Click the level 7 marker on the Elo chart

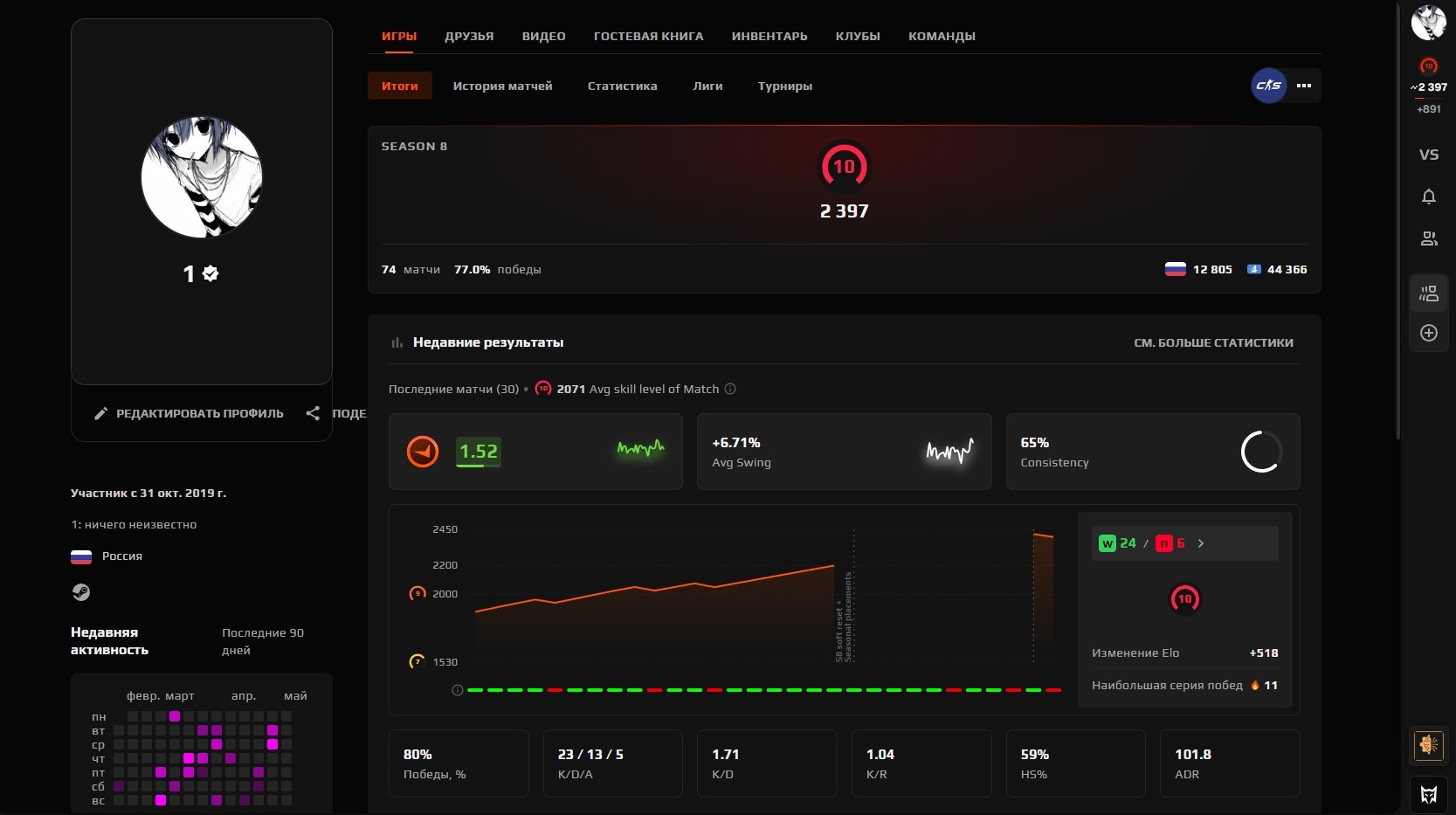[417, 661]
